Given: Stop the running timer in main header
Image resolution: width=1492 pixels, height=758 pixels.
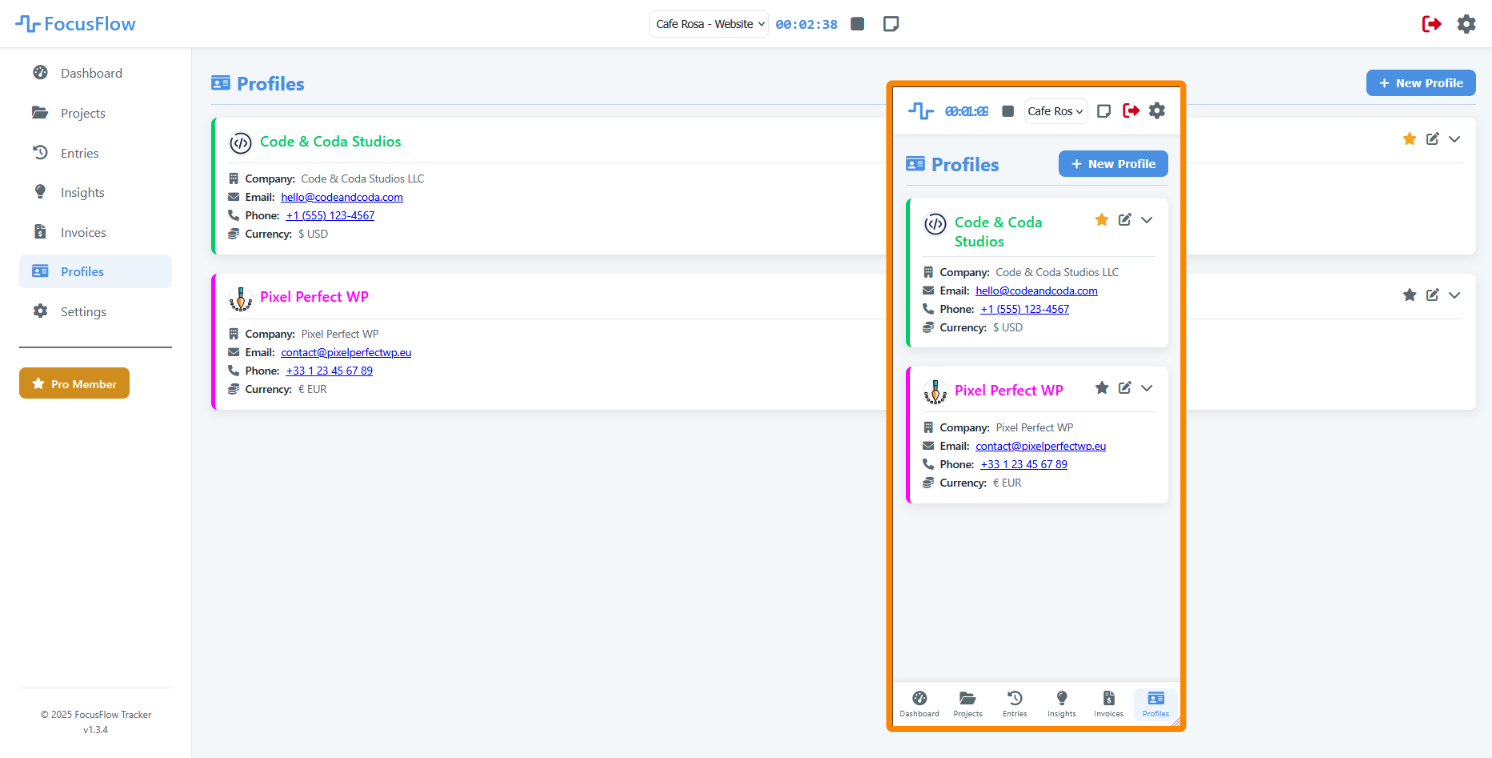Looking at the screenshot, I should coord(857,24).
